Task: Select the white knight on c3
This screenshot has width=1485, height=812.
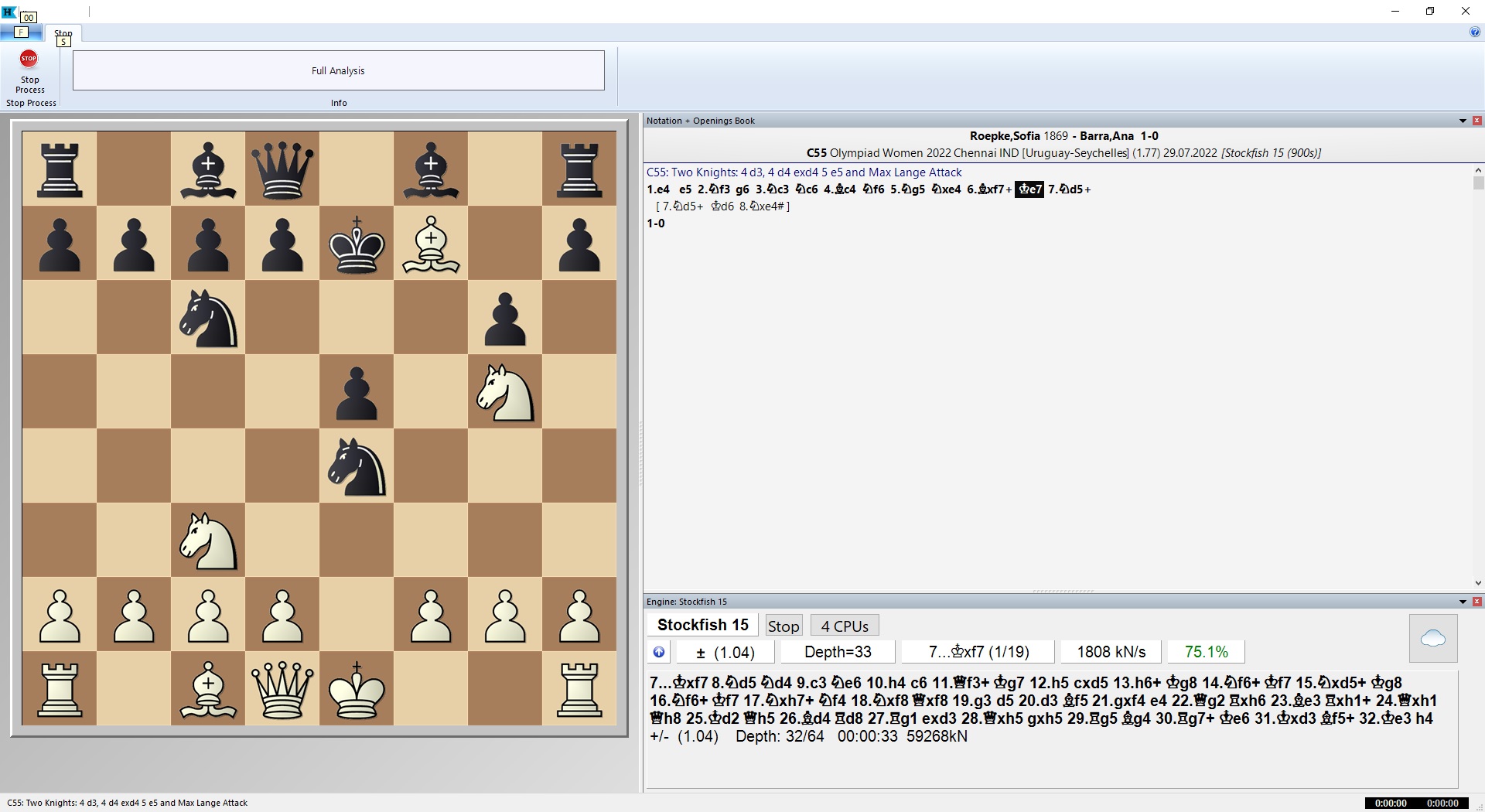Action: pyautogui.click(x=208, y=541)
